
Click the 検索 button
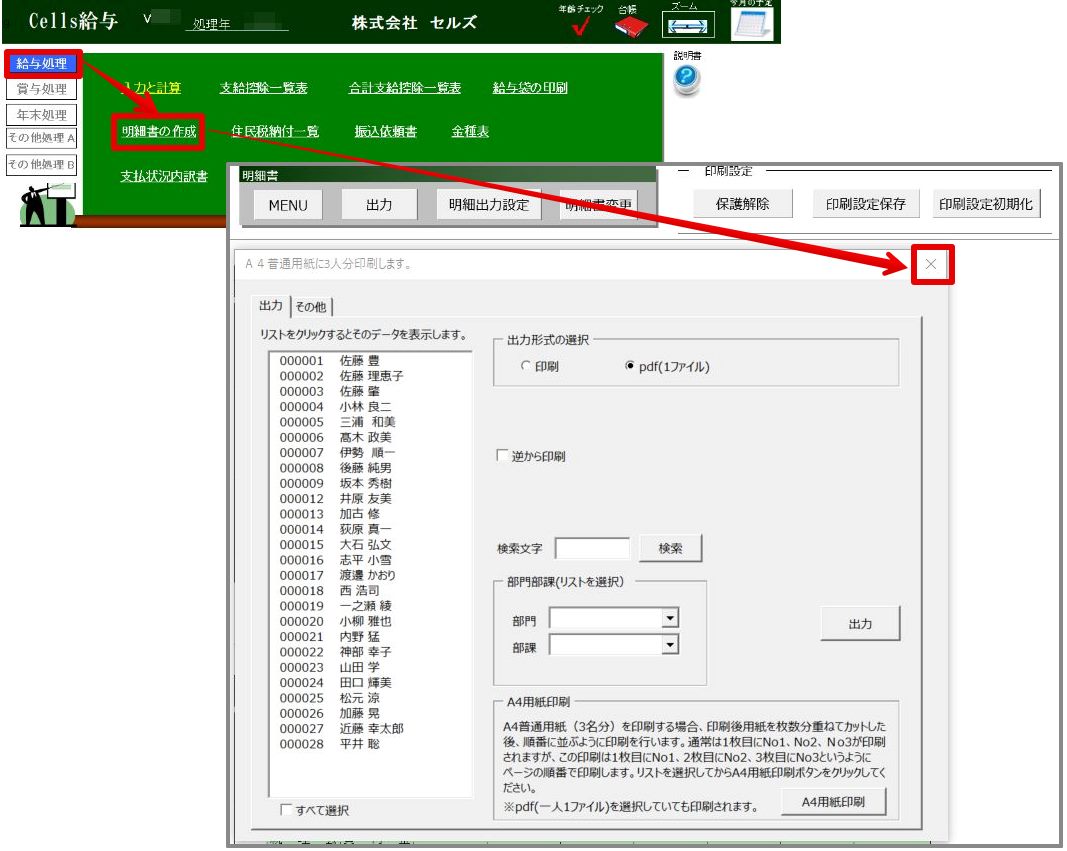[x=670, y=548]
